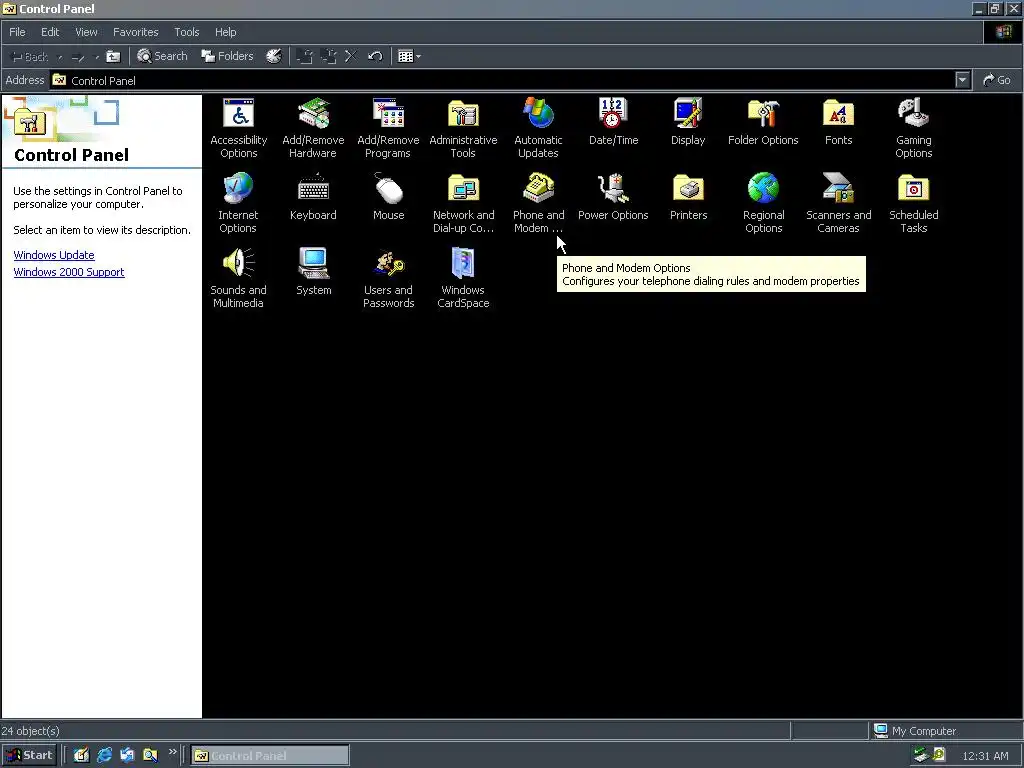Open Folder Options
Screen dimensions: 1024x768
tap(763, 121)
